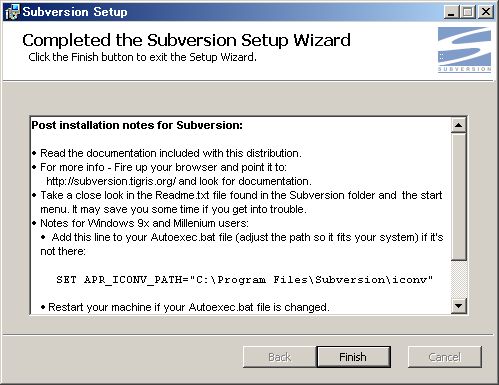Click the scroll up arrow of notes box
499x385 pixels.
pos(459,125)
